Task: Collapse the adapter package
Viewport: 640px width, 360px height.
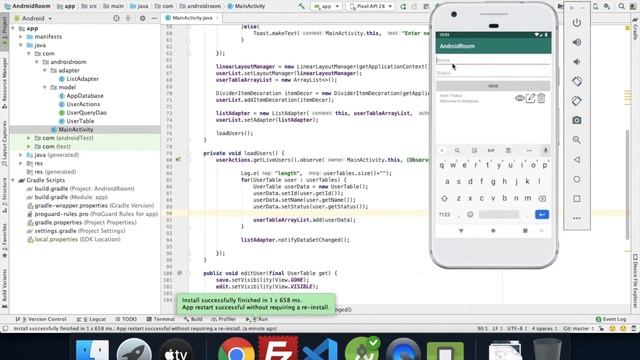Action: (x=45, y=71)
